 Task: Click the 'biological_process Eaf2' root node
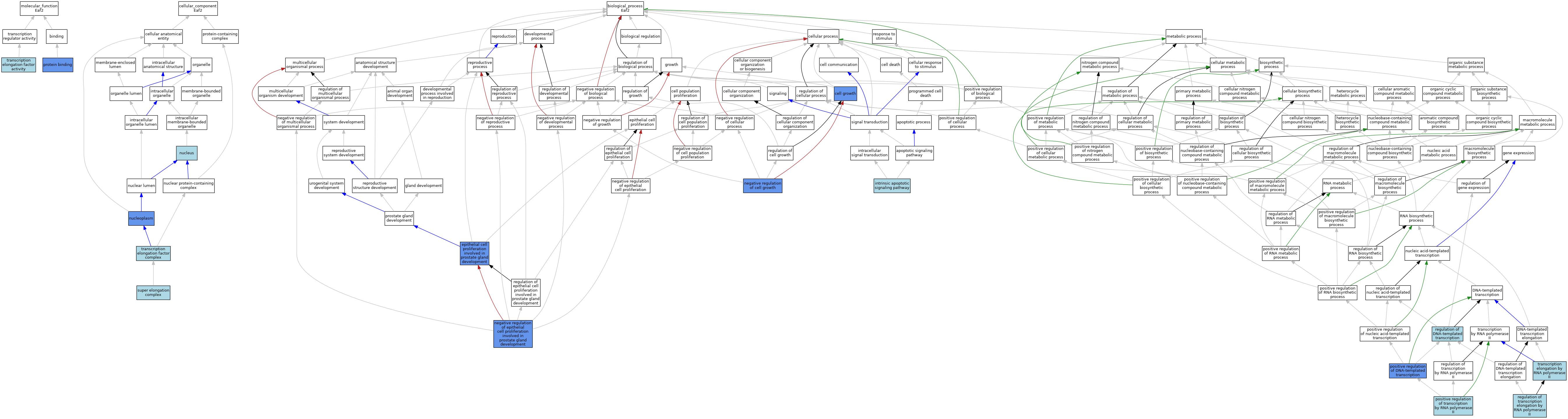[x=625, y=8]
